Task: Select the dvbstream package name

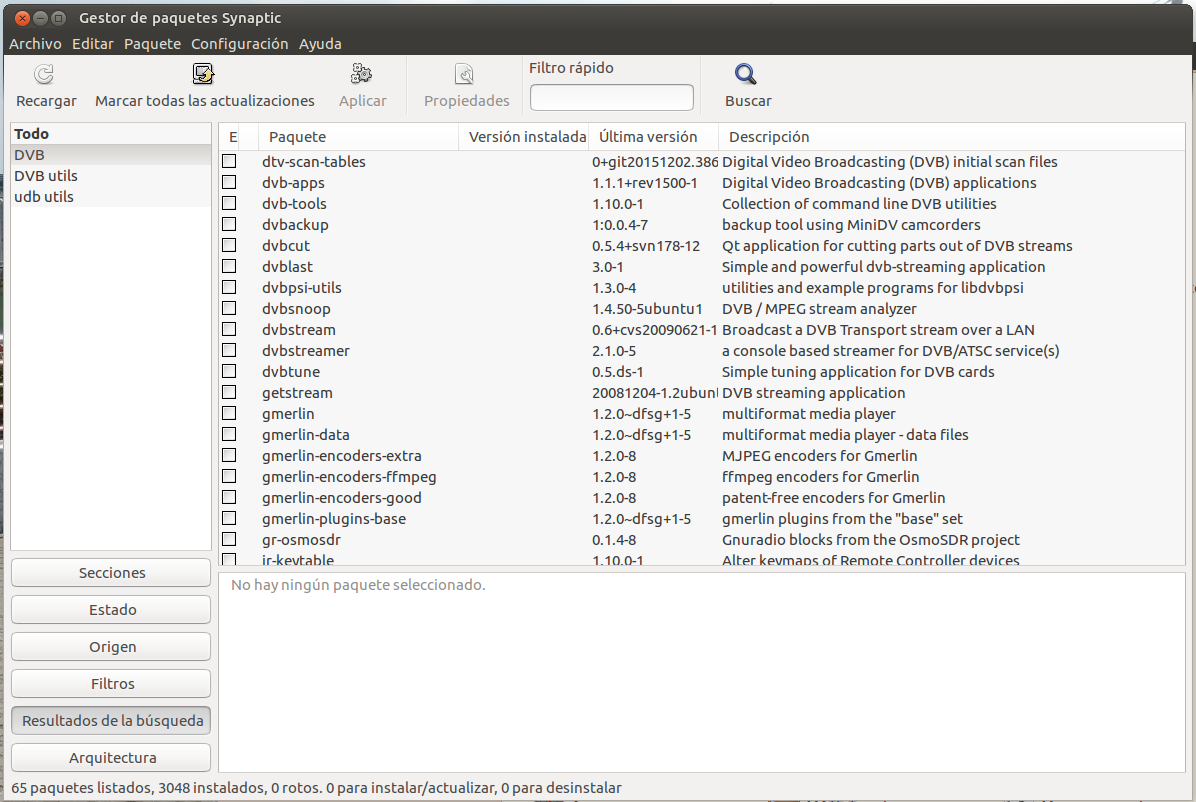Action: tap(298, 330)
